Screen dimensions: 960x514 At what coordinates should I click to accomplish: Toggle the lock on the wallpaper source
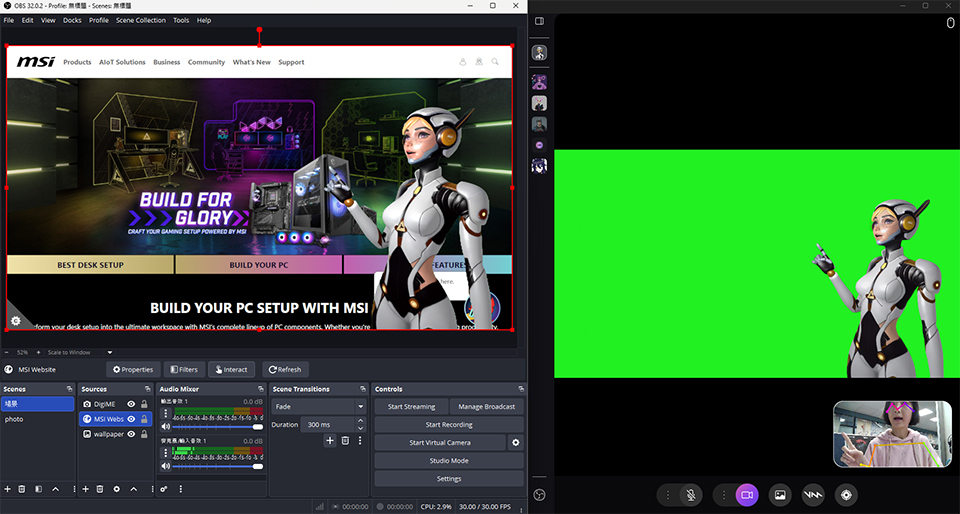144,434
